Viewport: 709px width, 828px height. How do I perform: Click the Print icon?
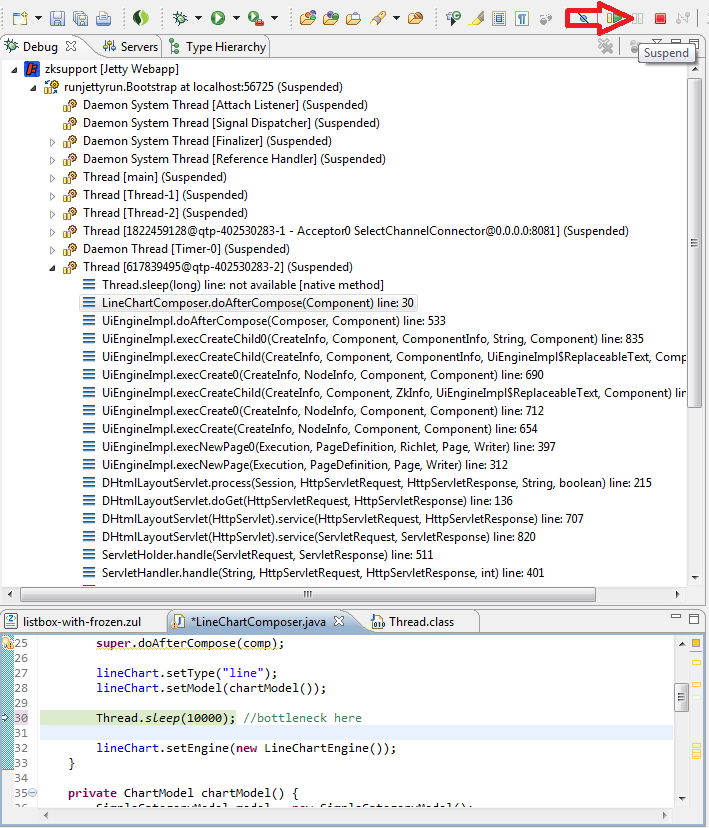click(x=103, y=18)
